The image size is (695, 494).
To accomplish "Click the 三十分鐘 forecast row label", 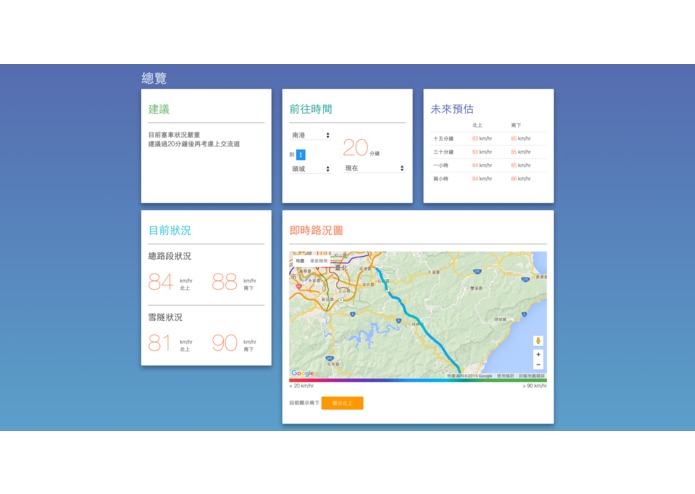I will click(x=443, y=152).
